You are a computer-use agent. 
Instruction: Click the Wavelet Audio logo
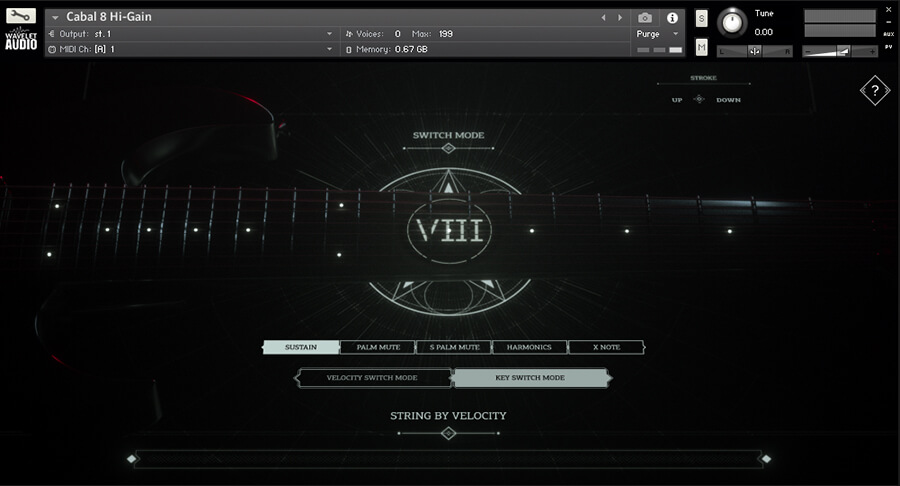point(21,38)
